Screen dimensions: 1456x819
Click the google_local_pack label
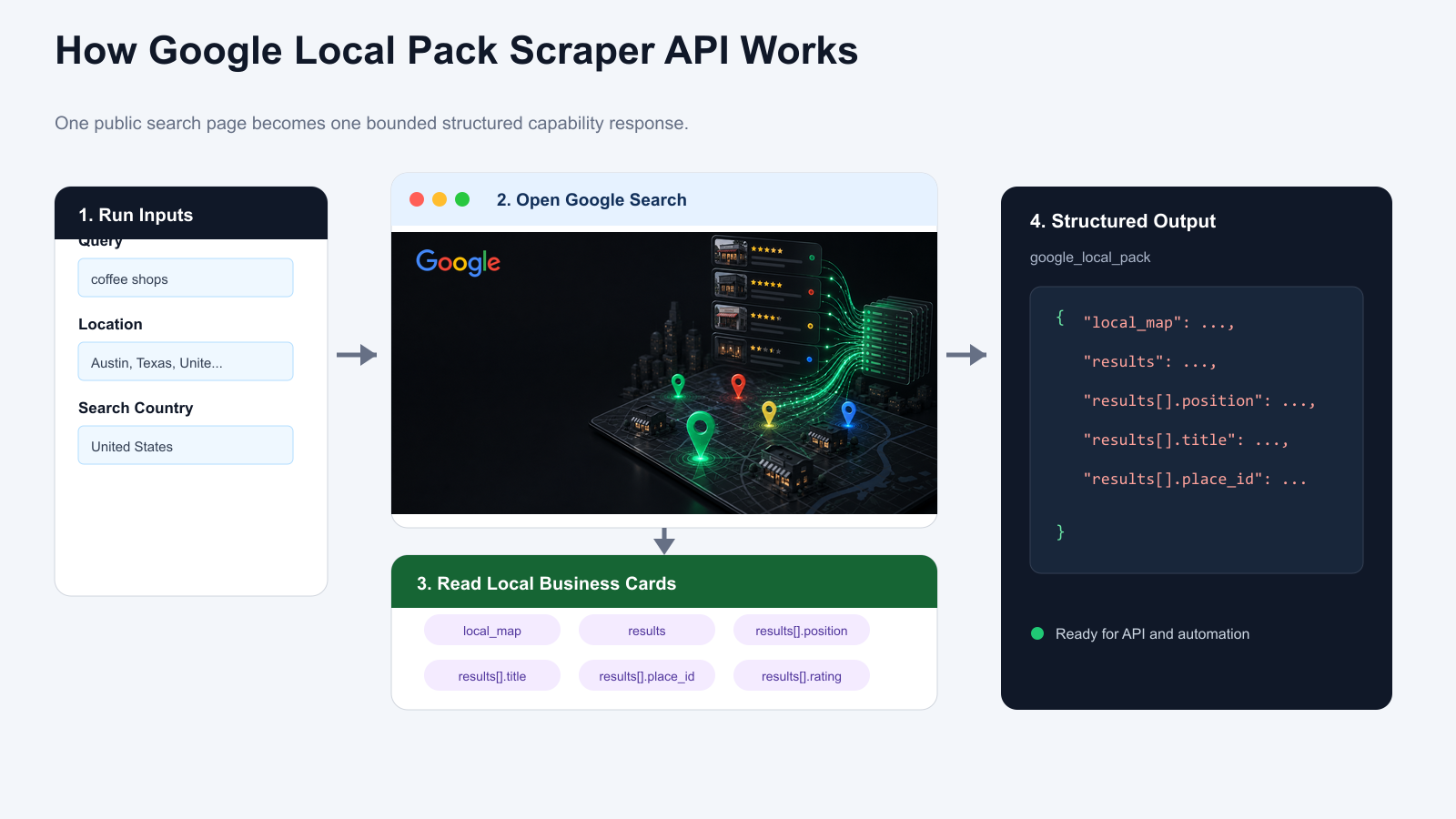[1090, 258]
